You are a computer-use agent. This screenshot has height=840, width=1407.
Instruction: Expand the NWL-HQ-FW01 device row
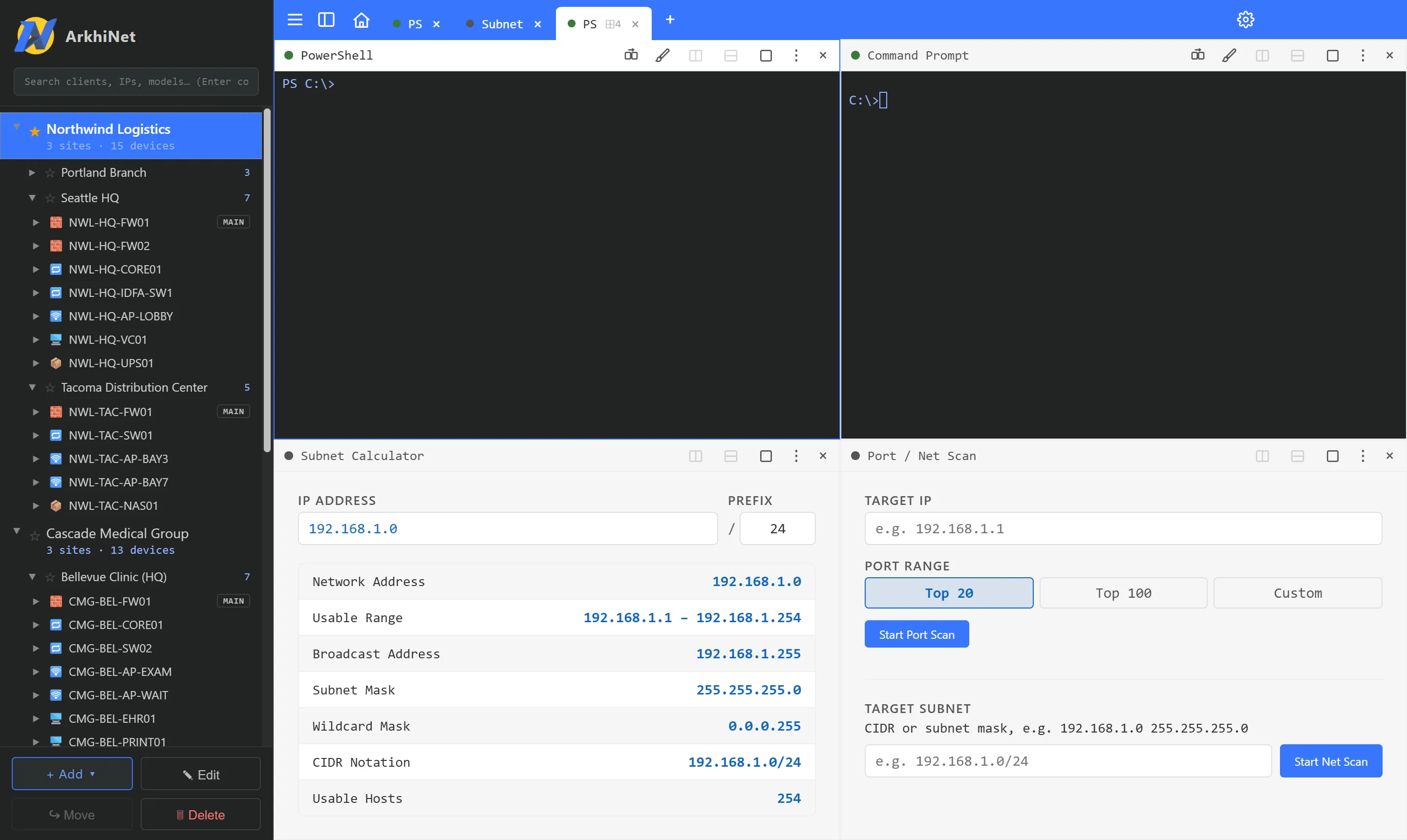(x=36, y=222)
